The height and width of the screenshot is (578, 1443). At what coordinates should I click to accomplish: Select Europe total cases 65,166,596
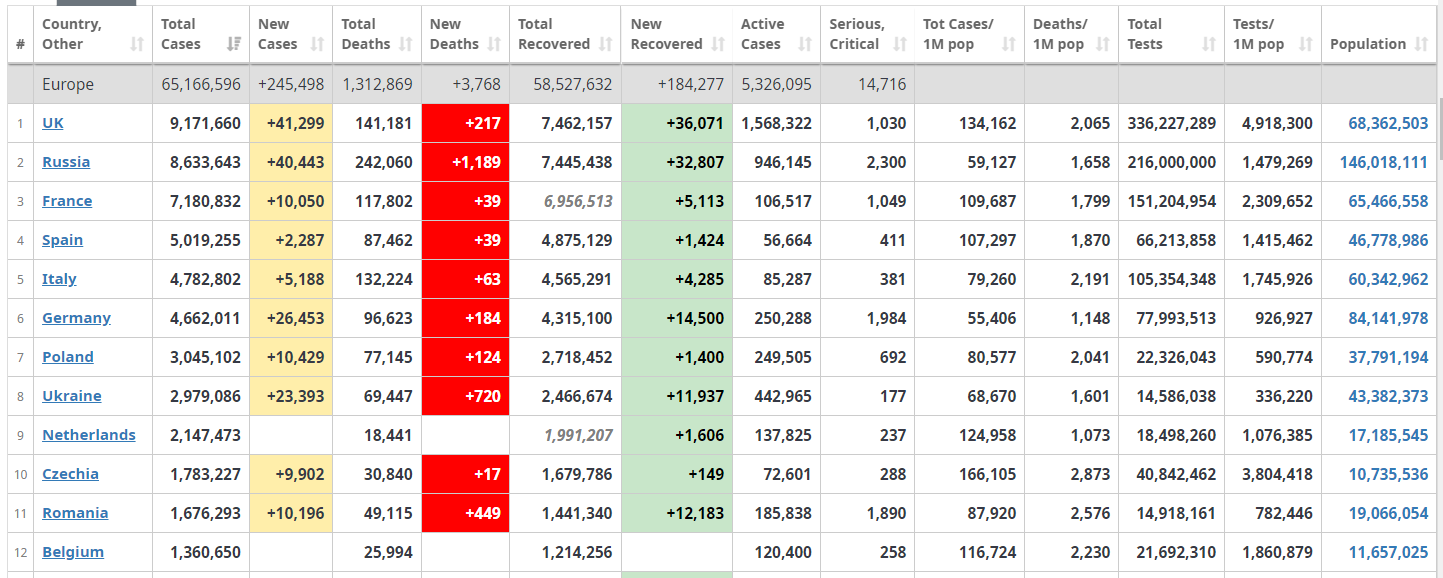201,84
